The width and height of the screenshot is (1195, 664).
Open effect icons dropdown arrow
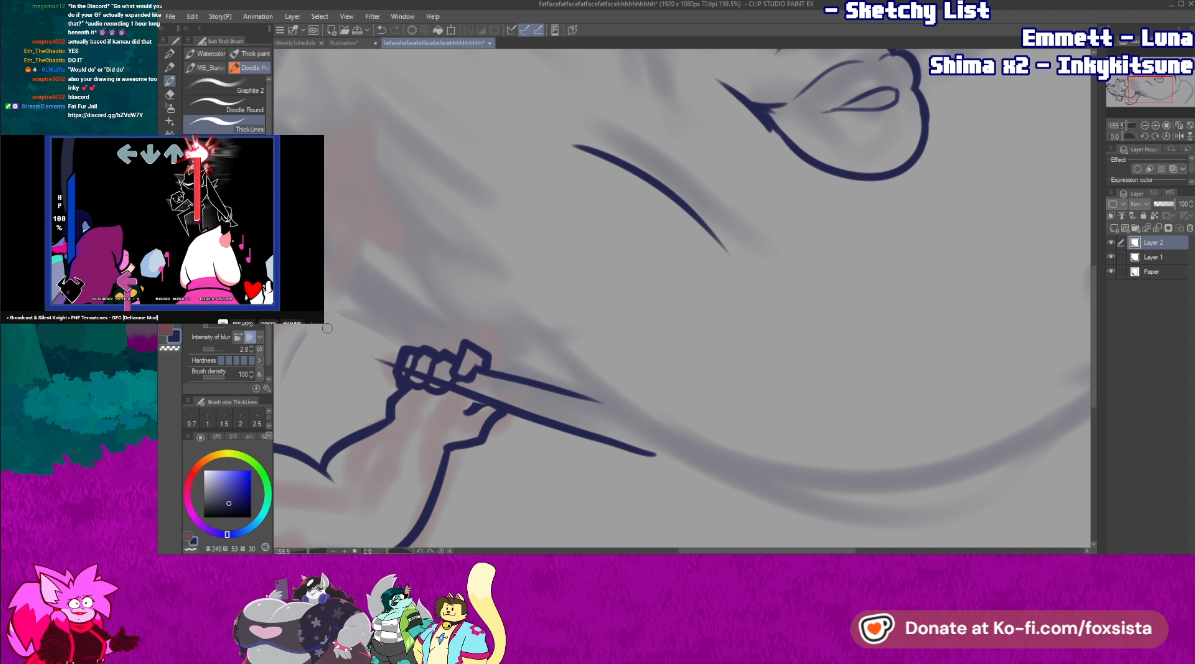click(x=1183, y=169)
